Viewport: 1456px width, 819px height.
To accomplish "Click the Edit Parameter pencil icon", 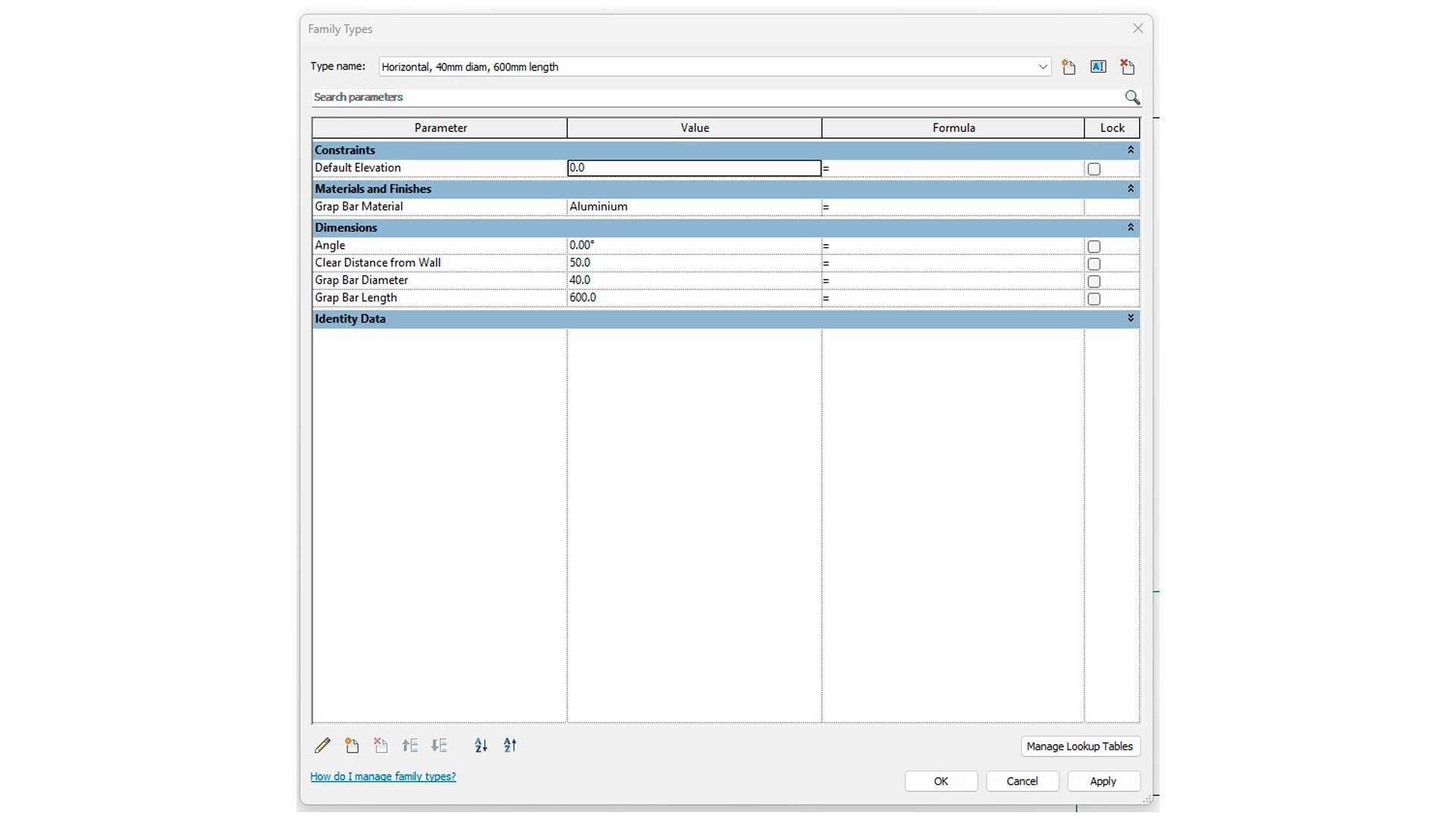I will click(322, 745).
